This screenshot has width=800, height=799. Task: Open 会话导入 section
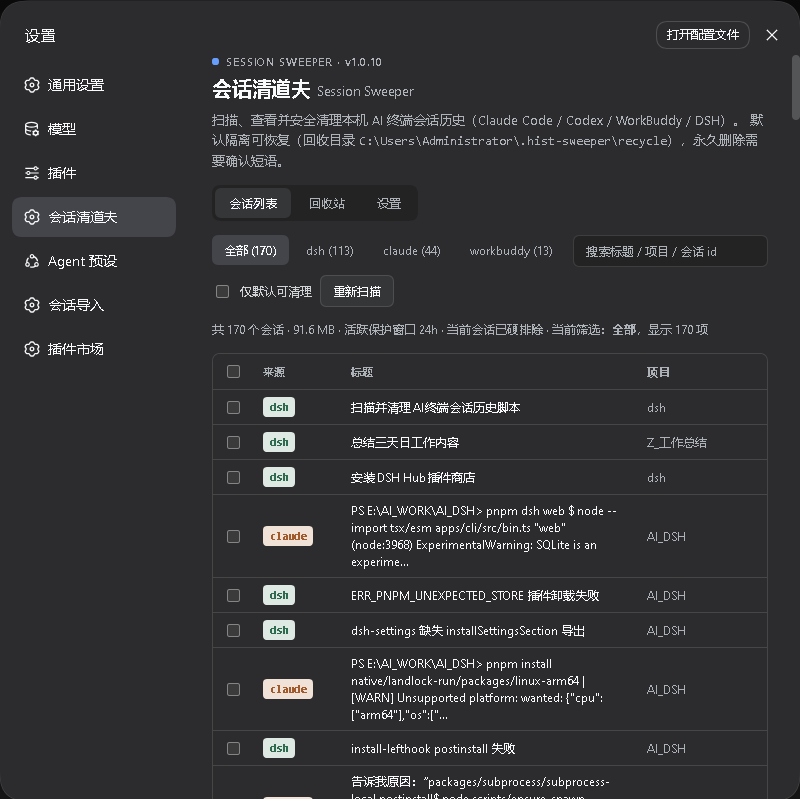pyautogui.click(x=94, y=305)
